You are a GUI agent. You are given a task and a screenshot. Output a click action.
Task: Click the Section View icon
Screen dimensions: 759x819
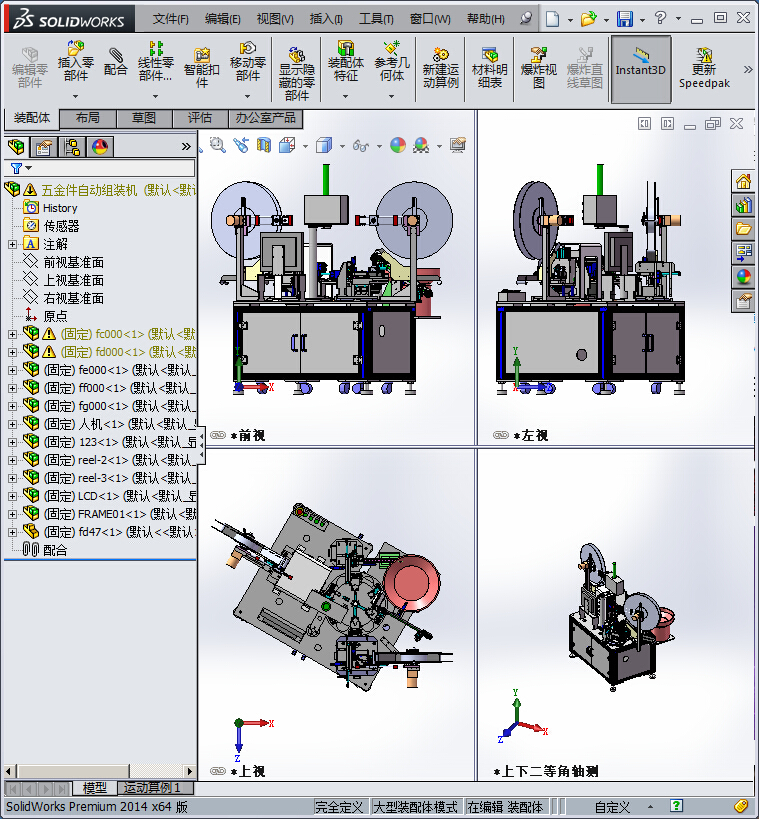click(x=264, y=145)
